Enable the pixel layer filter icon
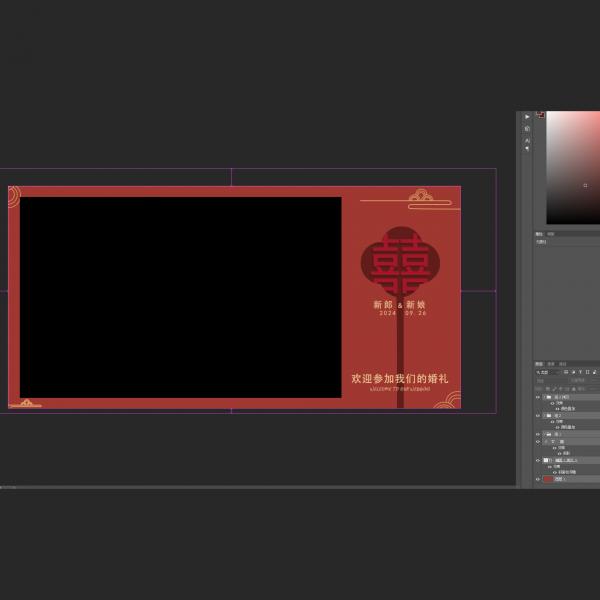600x600 pixels. coord(566,372)
